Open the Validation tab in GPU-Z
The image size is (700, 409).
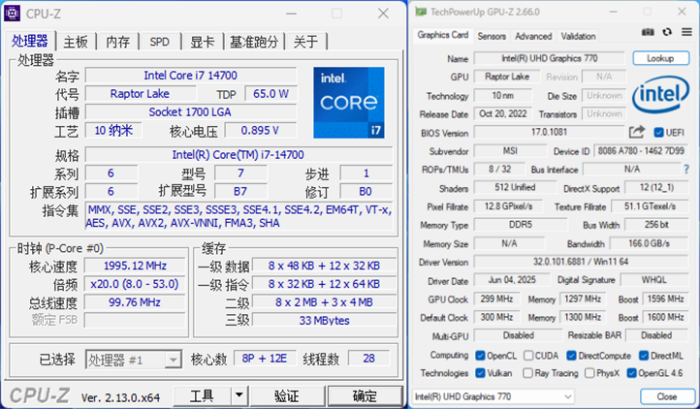click(578, 36)
